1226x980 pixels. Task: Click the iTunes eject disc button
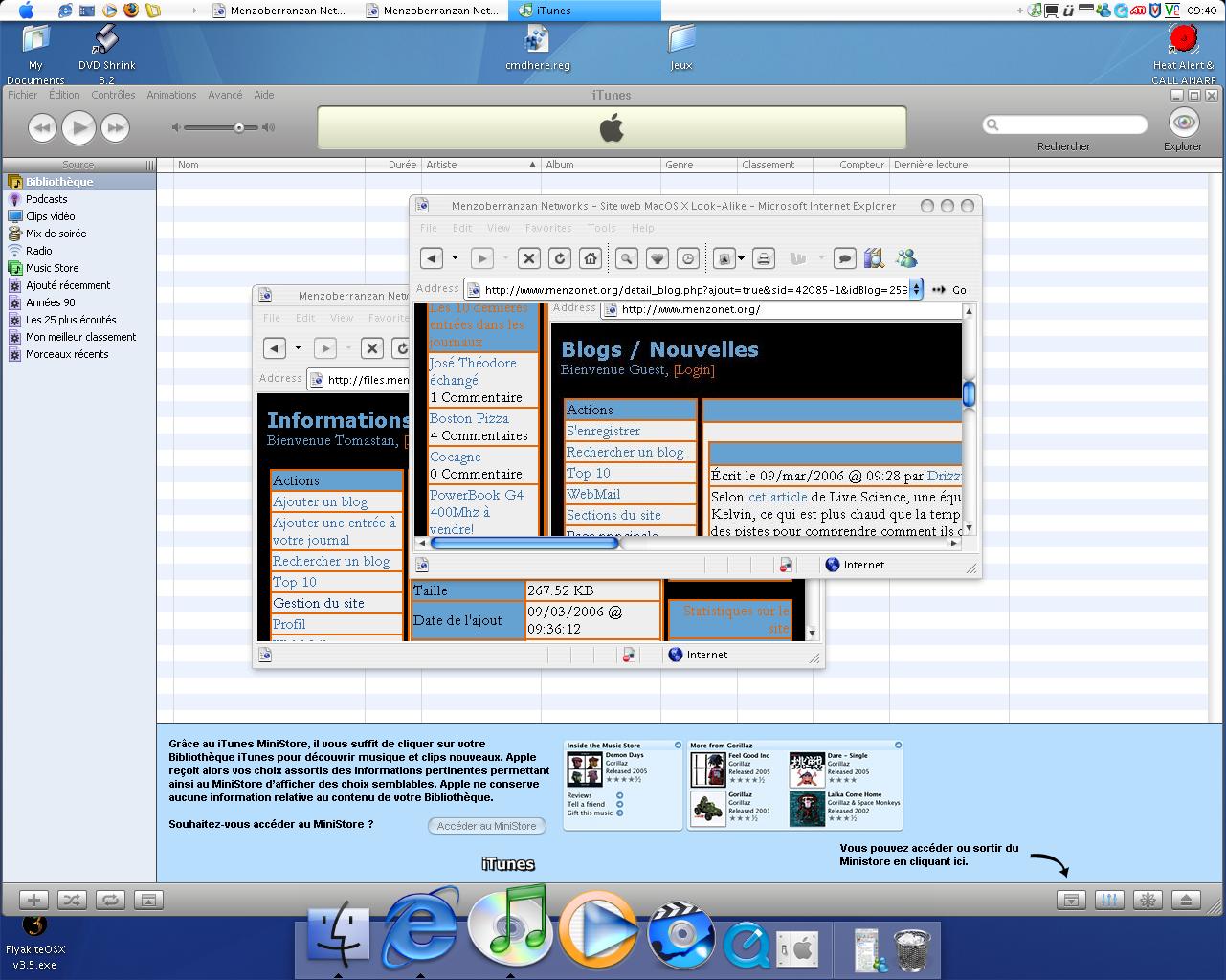click(1186, 900)
